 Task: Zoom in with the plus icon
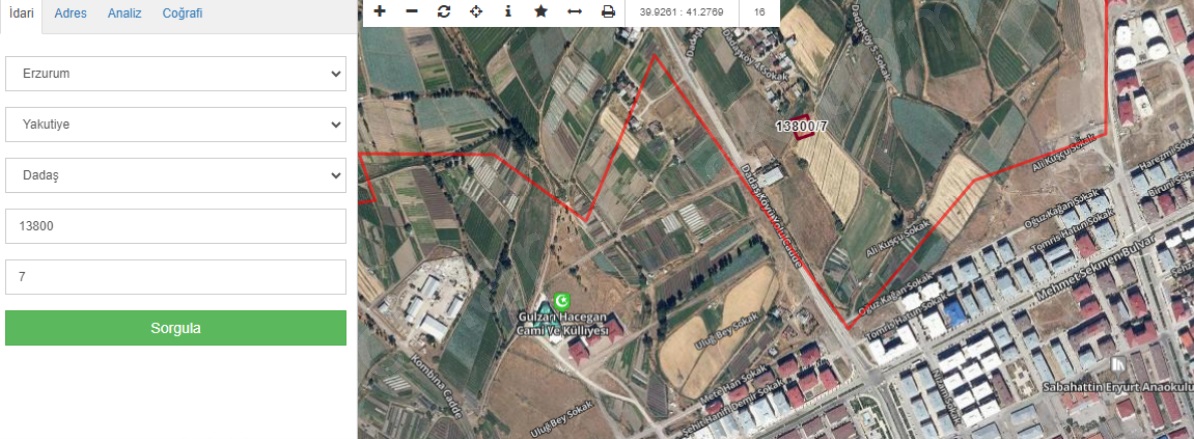[379, 11]
